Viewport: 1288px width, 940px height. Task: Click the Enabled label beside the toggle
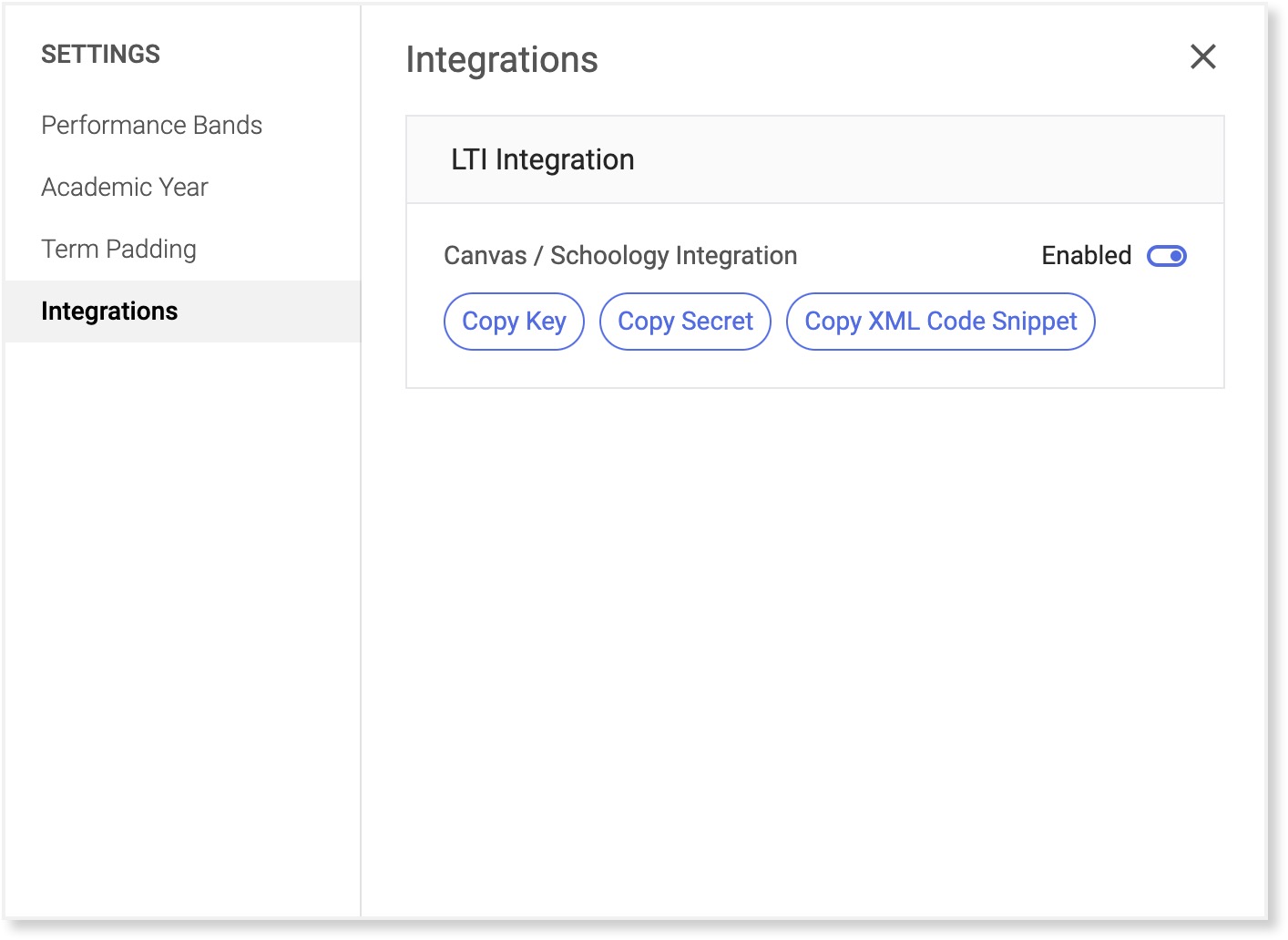coord(1086,256)
